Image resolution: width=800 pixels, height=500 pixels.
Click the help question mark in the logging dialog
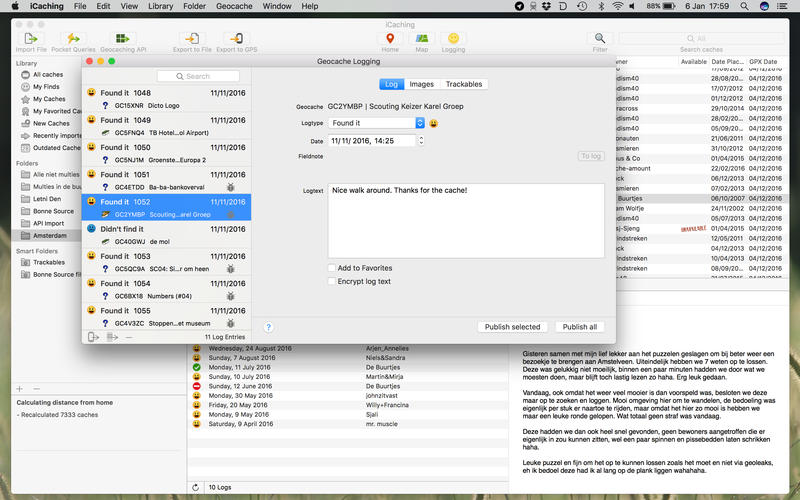click(x=268, y=328)
